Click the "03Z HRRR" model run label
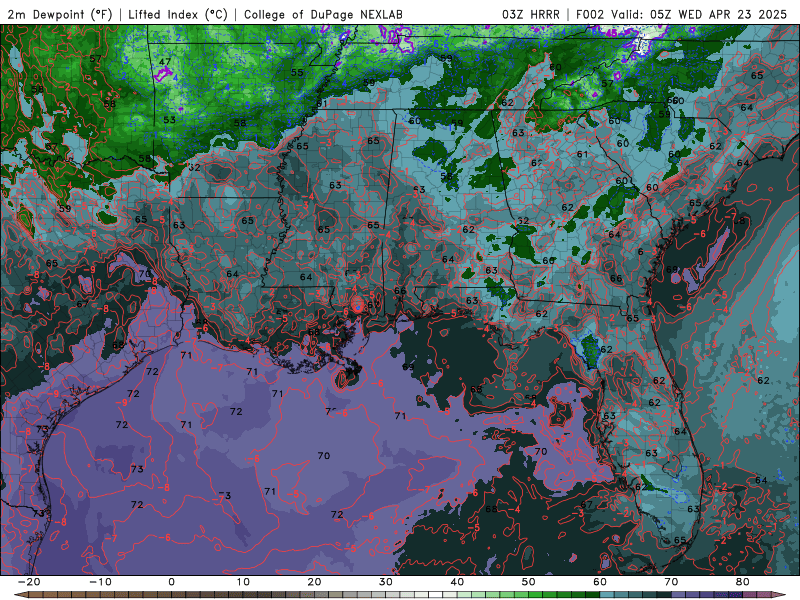 [531, 14]
